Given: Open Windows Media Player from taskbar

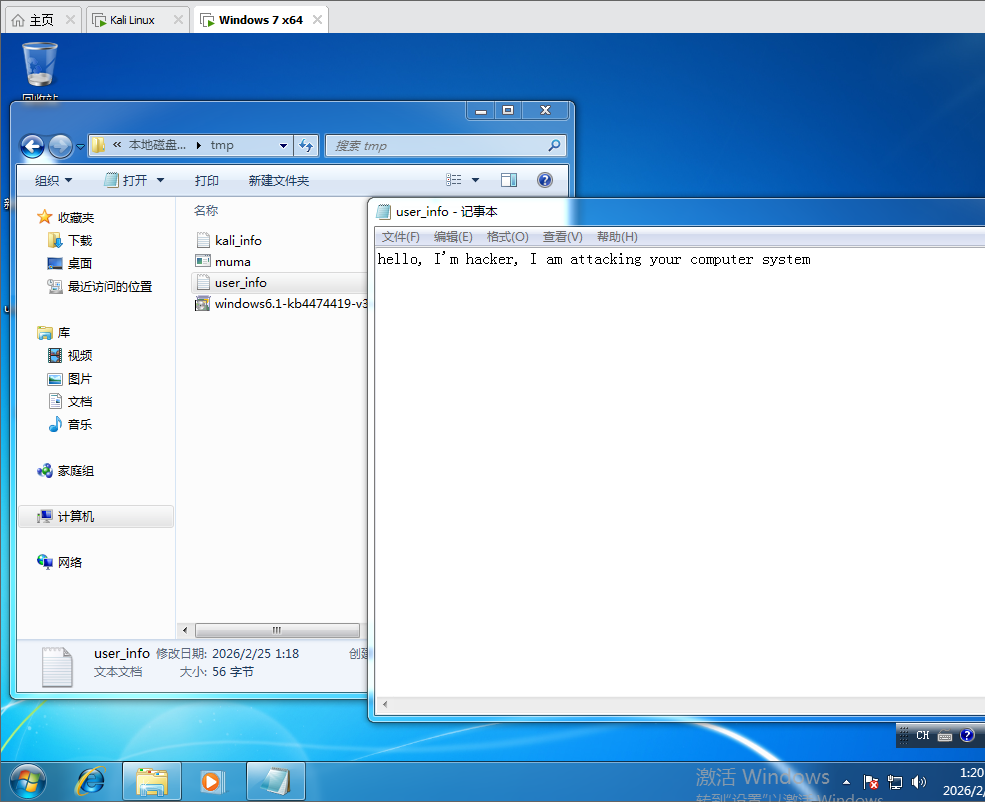Looking at the screenshot, I should (213, 782).
